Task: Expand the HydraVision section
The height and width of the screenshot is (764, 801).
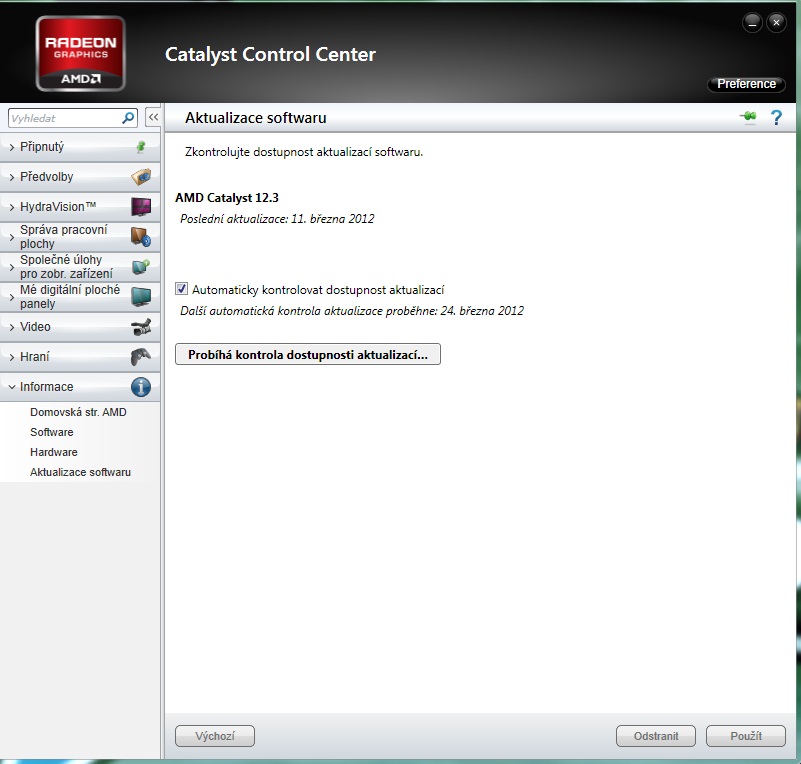Action: click(80, 207)
